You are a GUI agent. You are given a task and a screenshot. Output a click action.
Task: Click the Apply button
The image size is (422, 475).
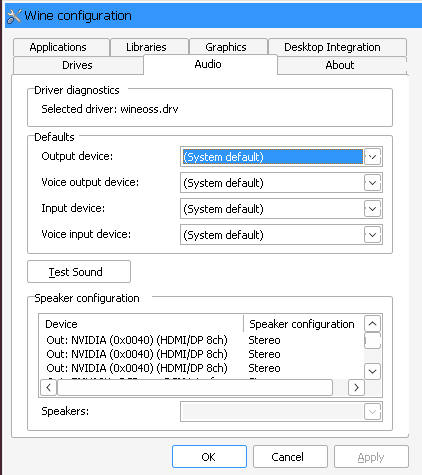(x=371, y=457)
